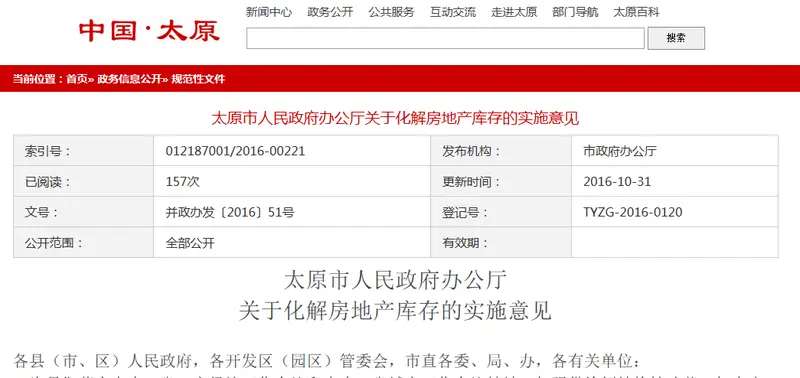Click the 搜索 button

coord(676,38)
